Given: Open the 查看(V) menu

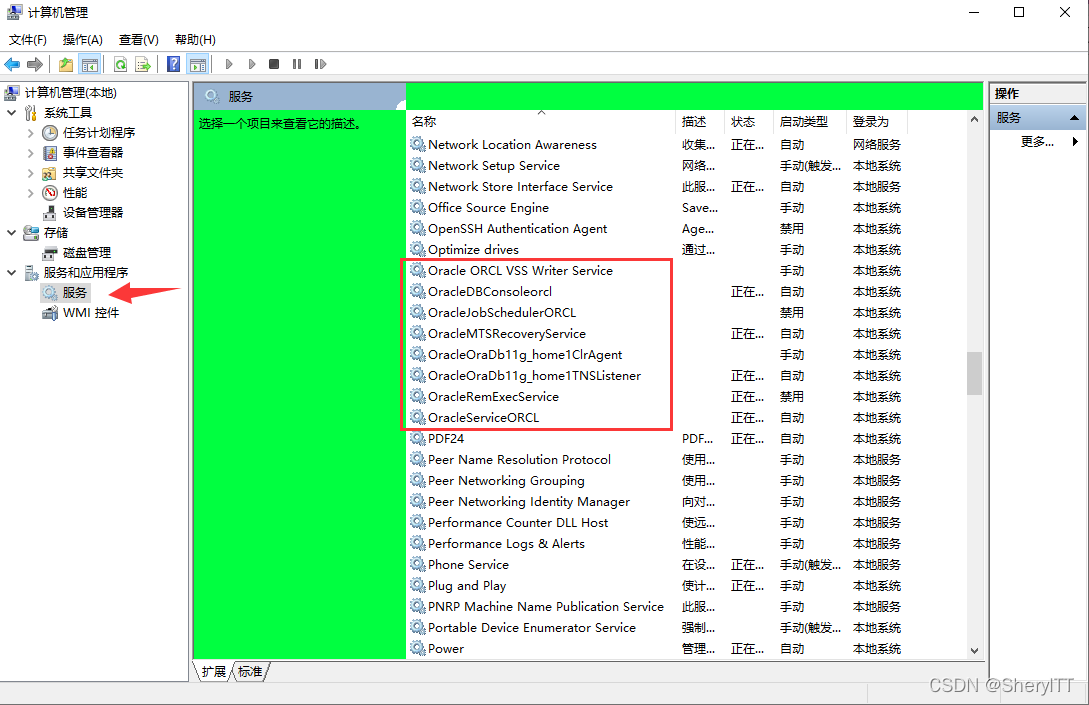Looking at the screenshot, I should point(138,40).
